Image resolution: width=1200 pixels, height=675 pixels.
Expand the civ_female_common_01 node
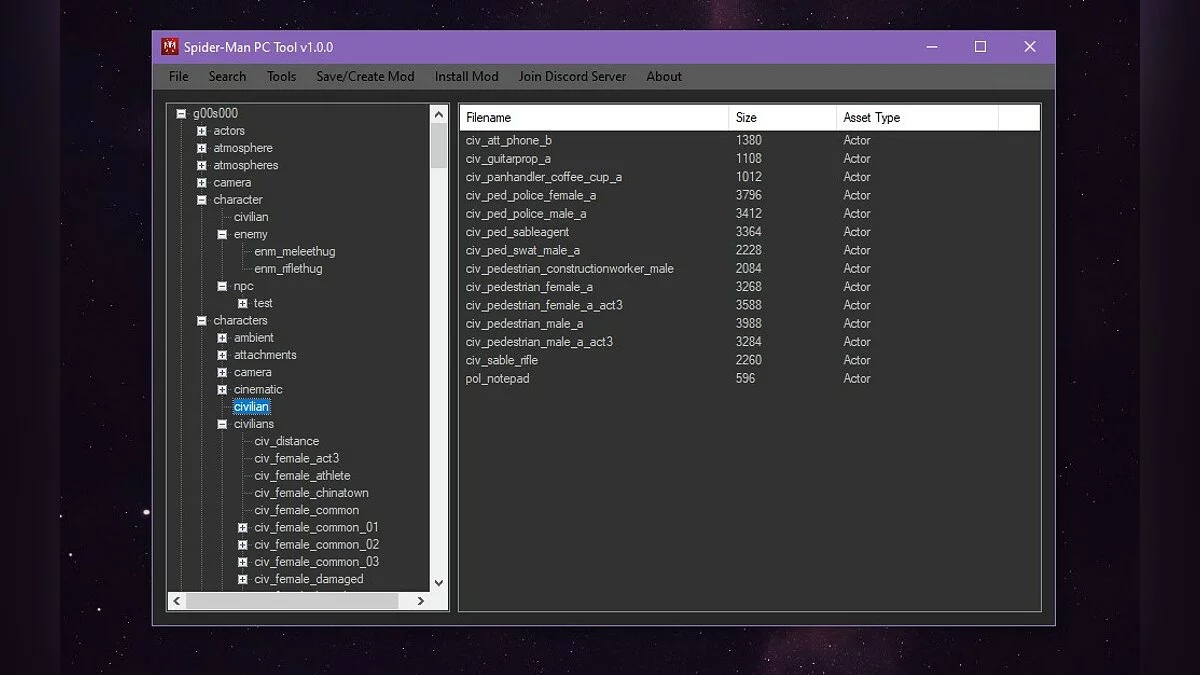coord(242,528)
